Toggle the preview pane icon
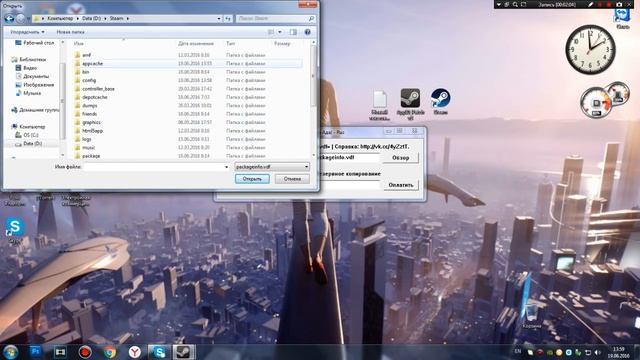This screenshot has width=640, height=360. [x=293, y=32]
